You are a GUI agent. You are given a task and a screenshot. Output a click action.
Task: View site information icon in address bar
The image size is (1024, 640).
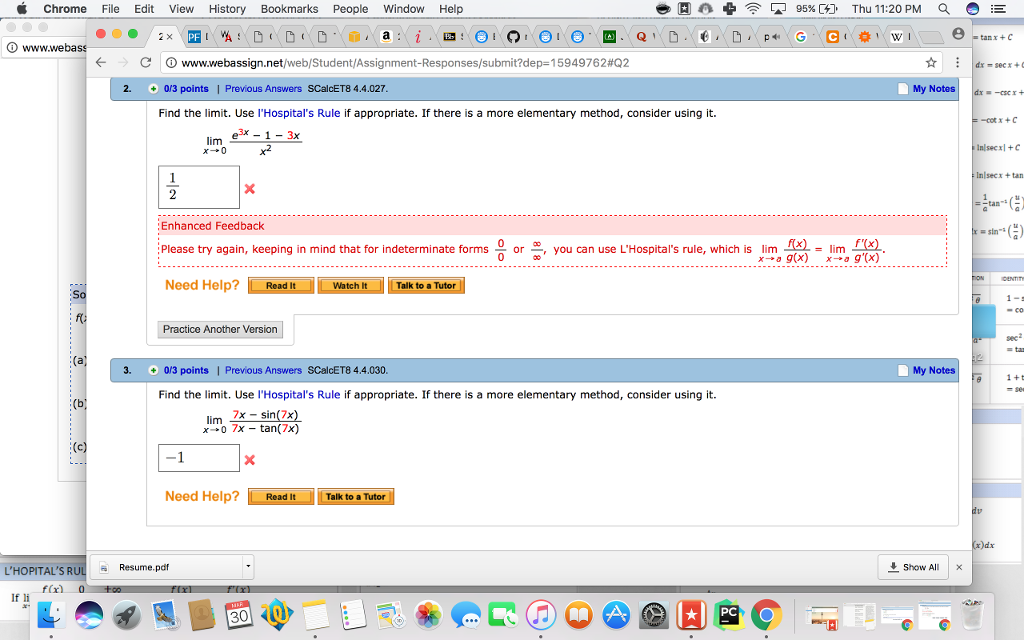(x=171, y=63)
